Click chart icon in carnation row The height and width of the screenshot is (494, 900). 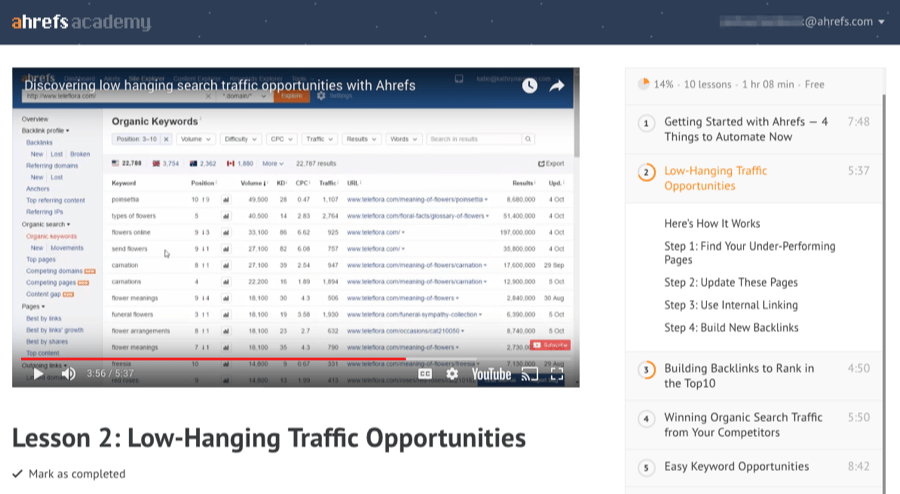pos(226,266)
